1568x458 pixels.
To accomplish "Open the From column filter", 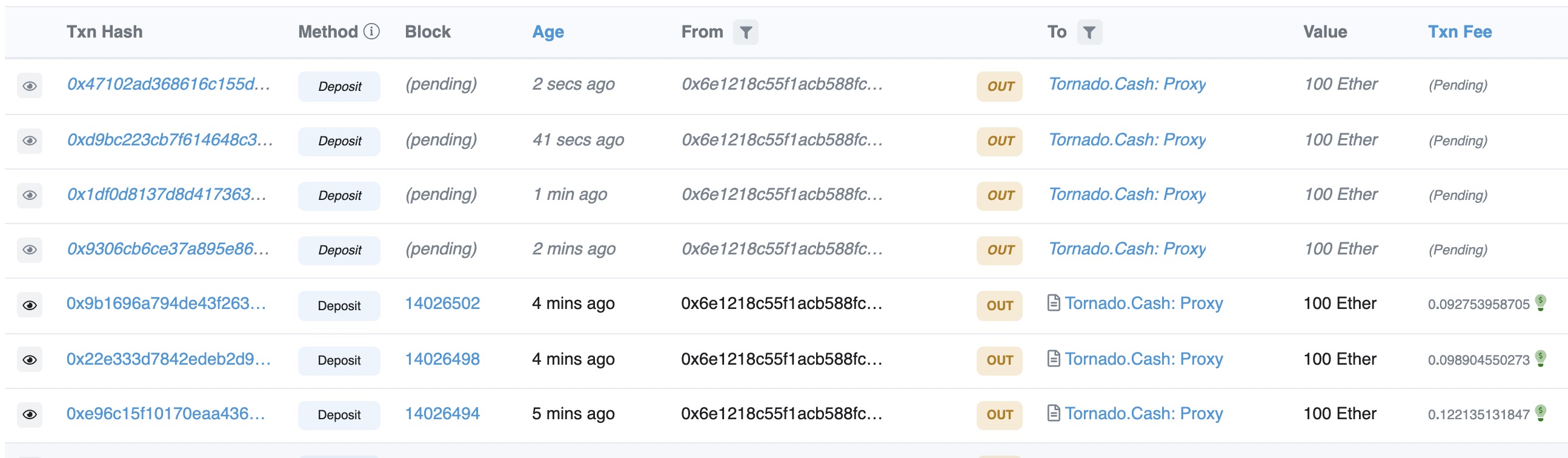I will (x=745, y=32).
